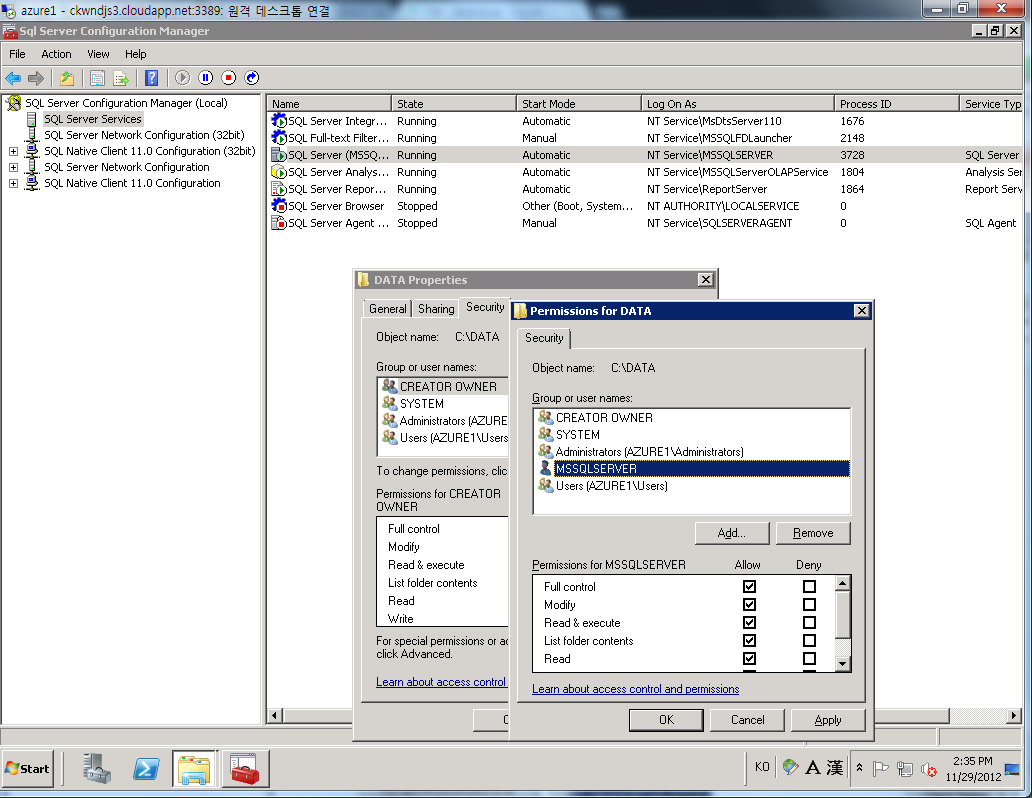This screenshot has width=1032, height=798.
Task: Toggle Allow for Read permission
Action: coord(749,658)
